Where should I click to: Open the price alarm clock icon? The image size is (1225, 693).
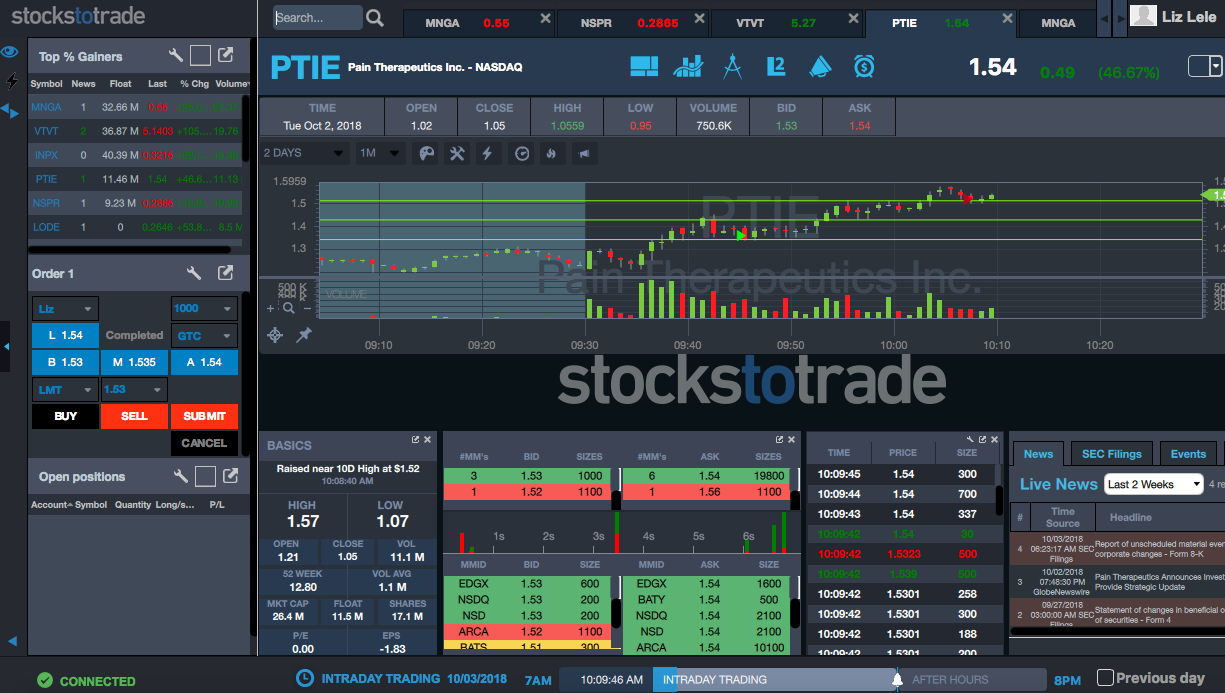tap(864, 67)
